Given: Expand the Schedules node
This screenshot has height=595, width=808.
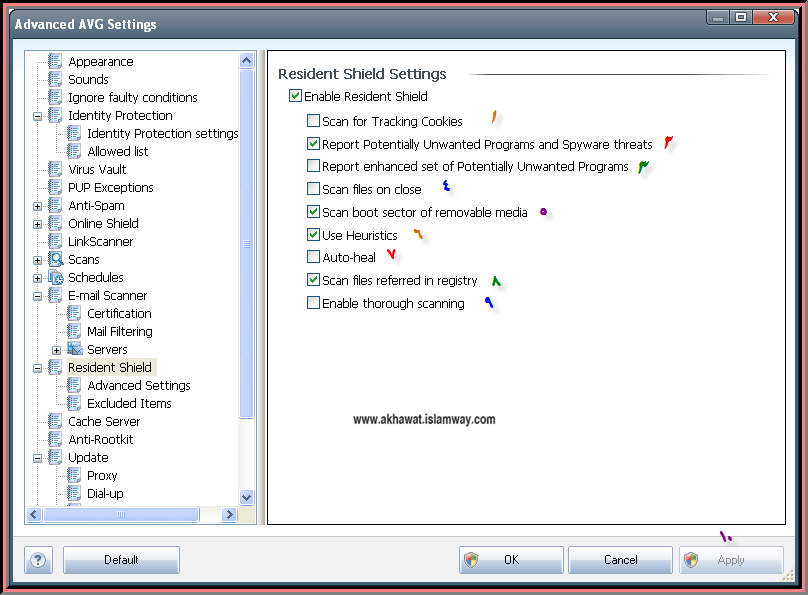Looking at the screenshot, I should [37, 279].
